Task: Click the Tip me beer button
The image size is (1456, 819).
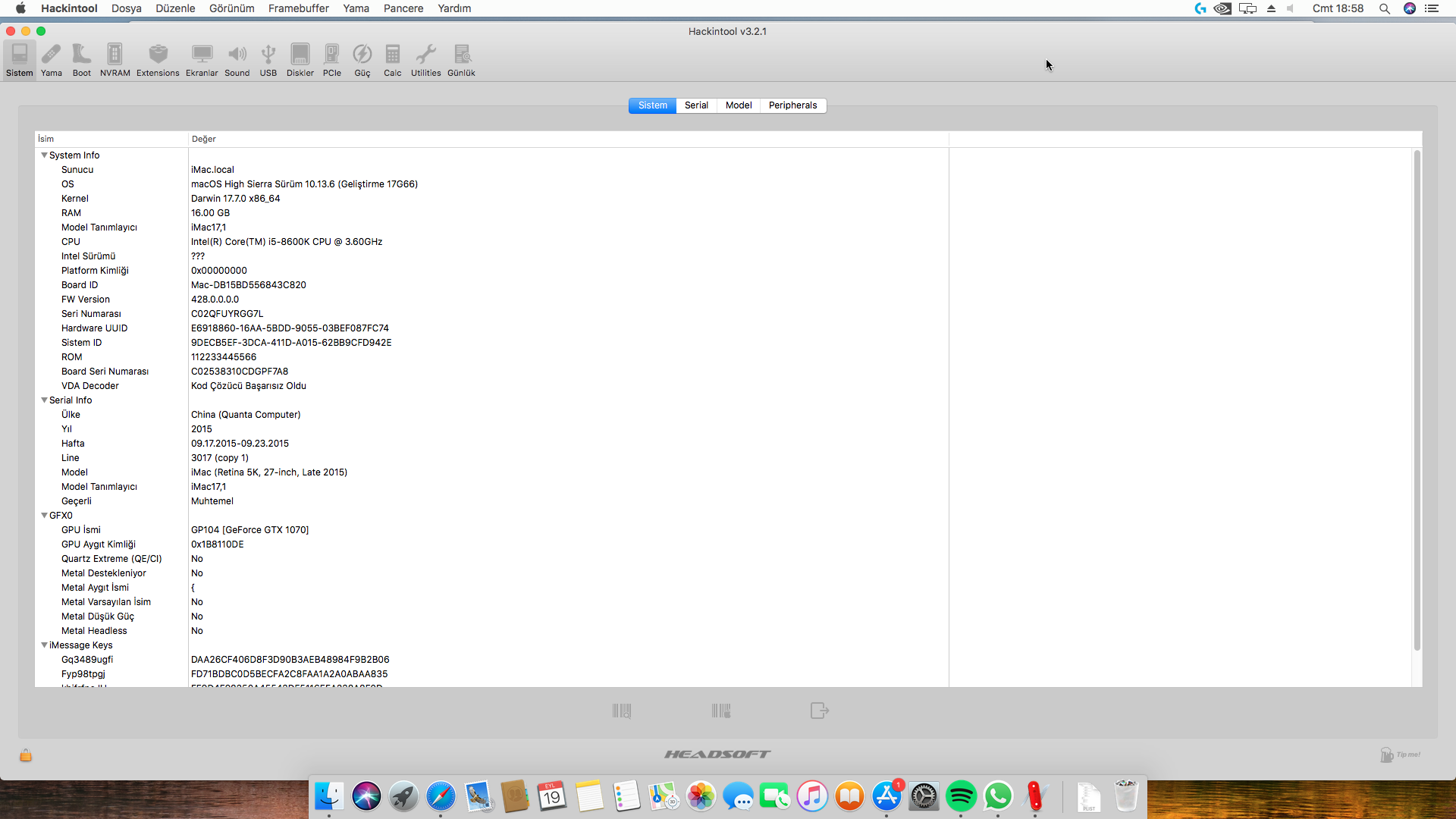Action: point(1399,755)
